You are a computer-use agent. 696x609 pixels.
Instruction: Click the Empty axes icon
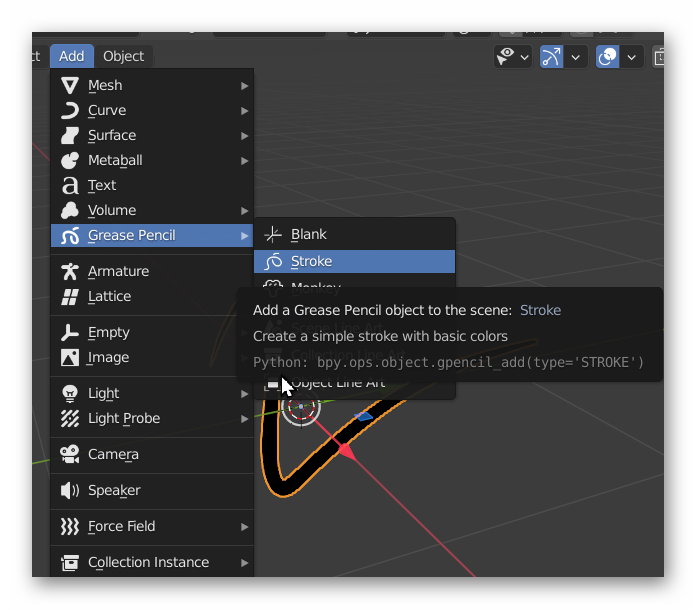[x=70, y=332]
